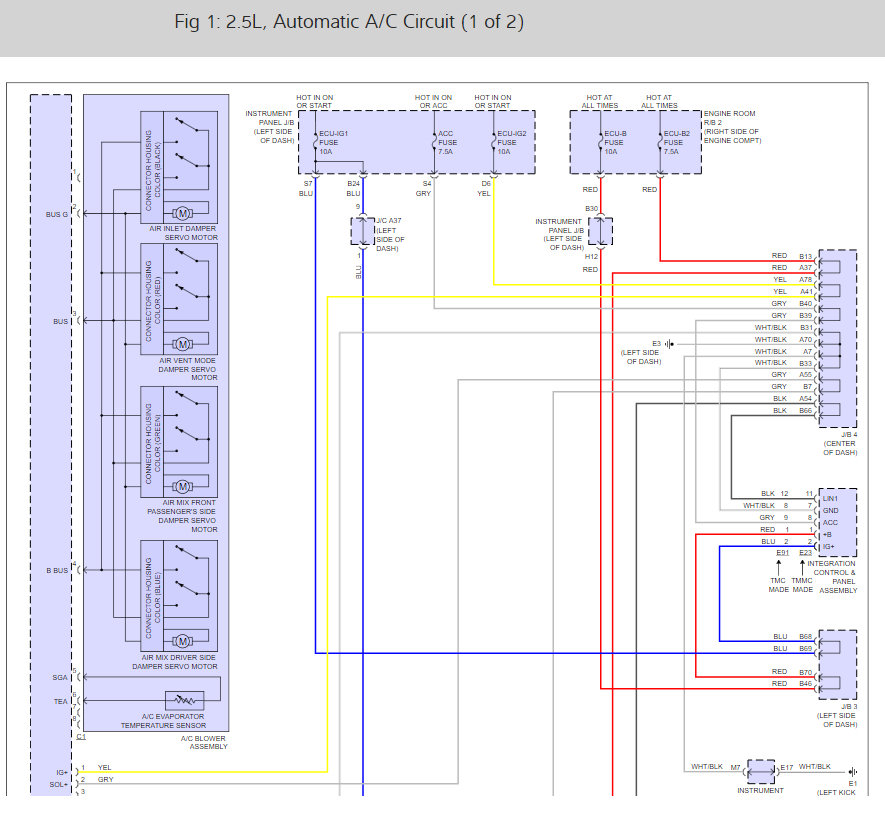The height and width of the screenshot is (813, 885).
Task: Click the J/C A37 junction connector box
Action: (363, 231)
